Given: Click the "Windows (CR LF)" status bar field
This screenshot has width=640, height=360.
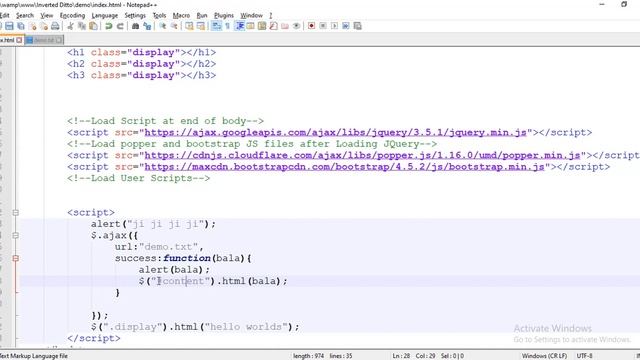Looking at the screenshot, I should pyautogui.click(x=544, y=356).
